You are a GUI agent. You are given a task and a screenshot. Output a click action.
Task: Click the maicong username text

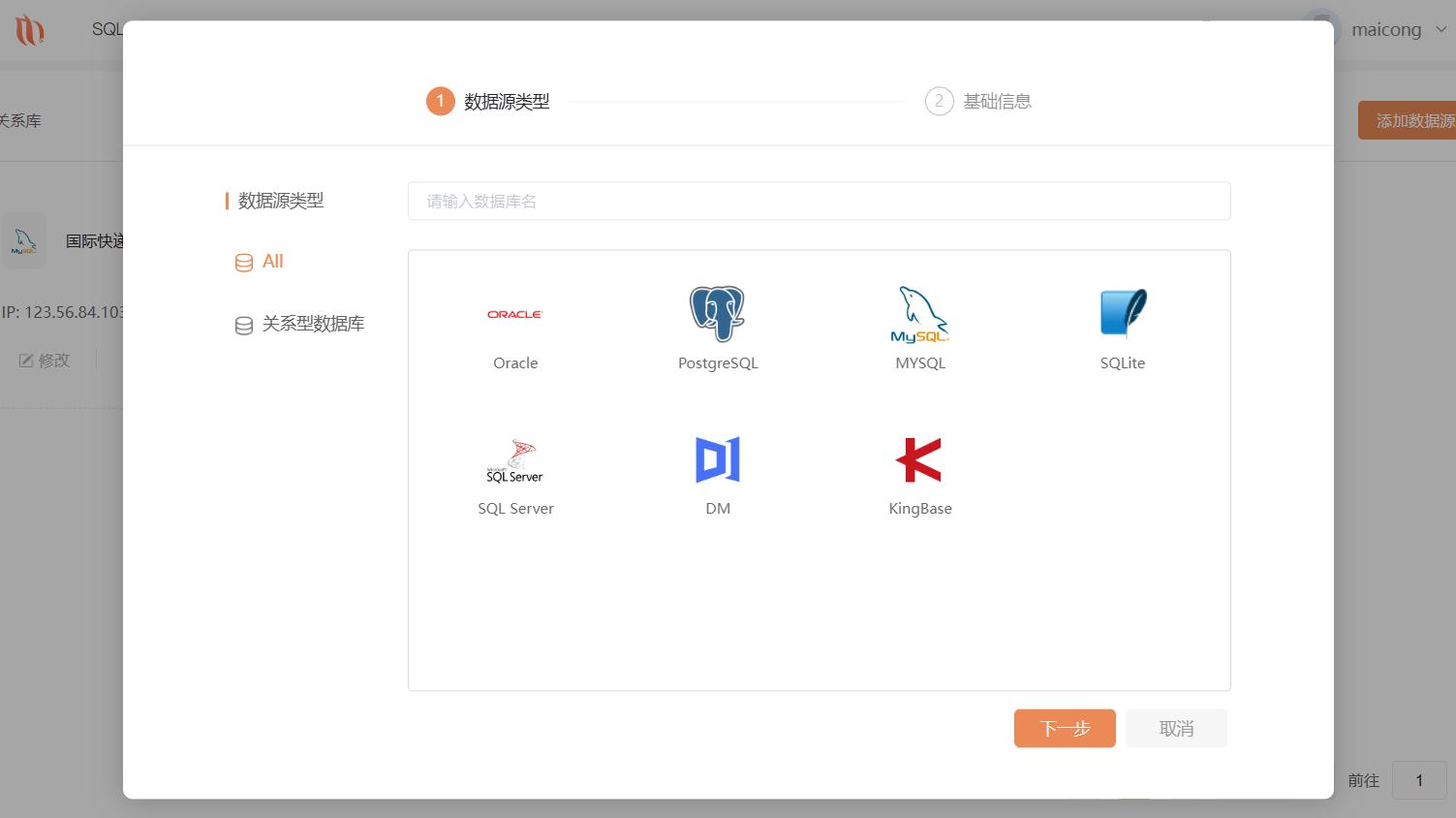coord(1386,30)
